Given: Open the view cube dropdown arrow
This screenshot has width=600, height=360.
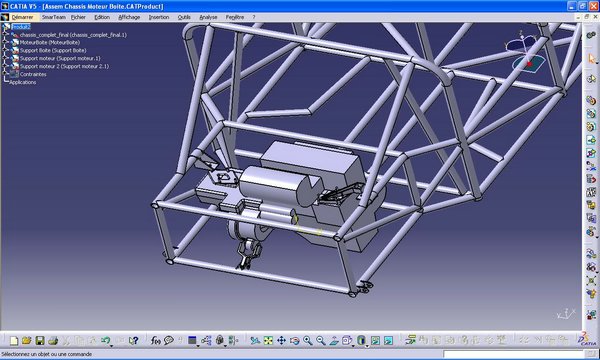Looking at the screenshot, I should click(353, 345).
